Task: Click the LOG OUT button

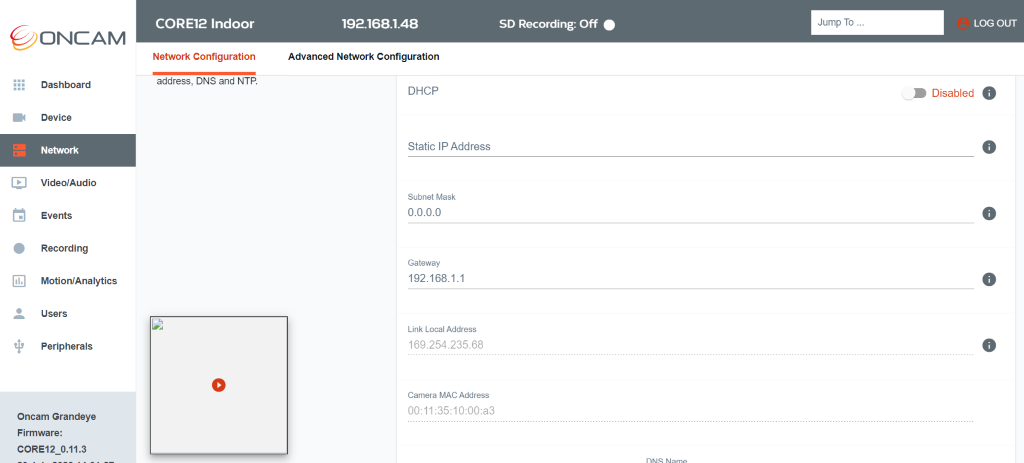Action: click(987, 23)
